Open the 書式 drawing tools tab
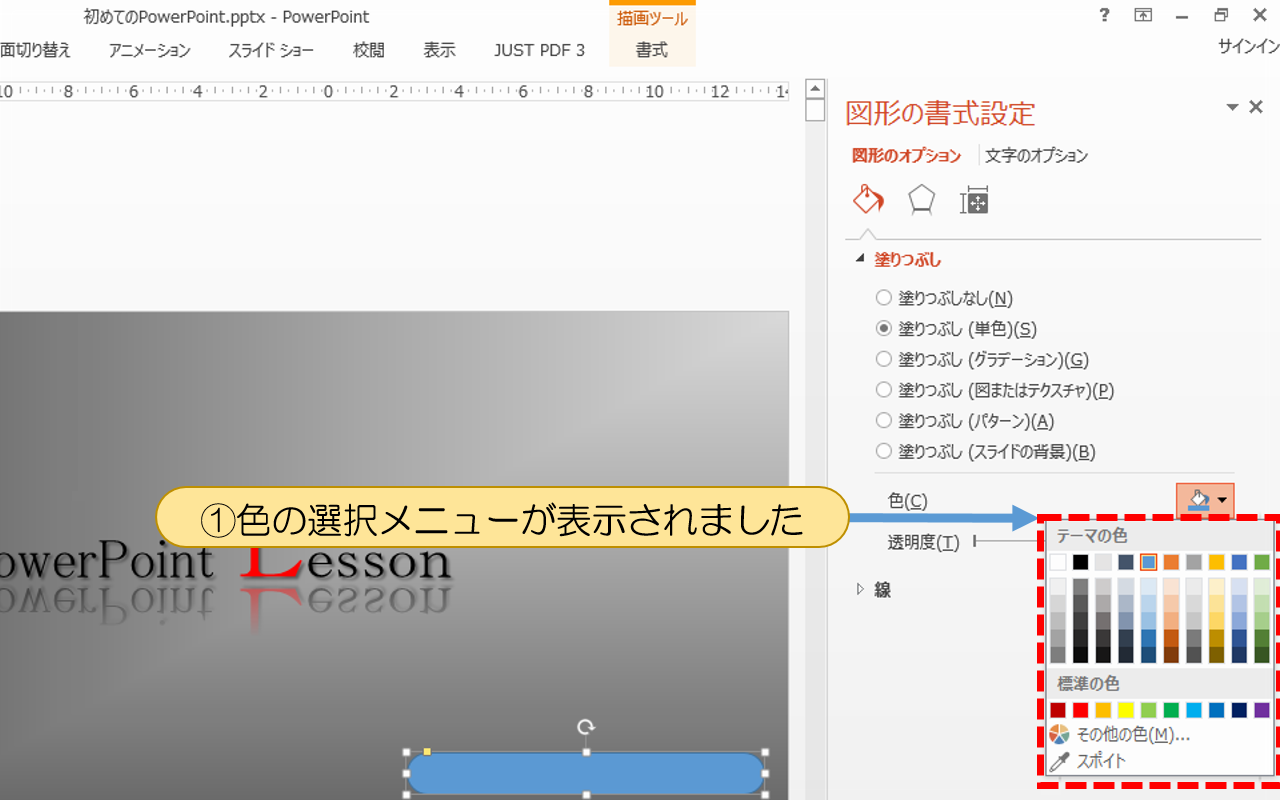This screenshot has width=1280, height=800. [652, 50]
